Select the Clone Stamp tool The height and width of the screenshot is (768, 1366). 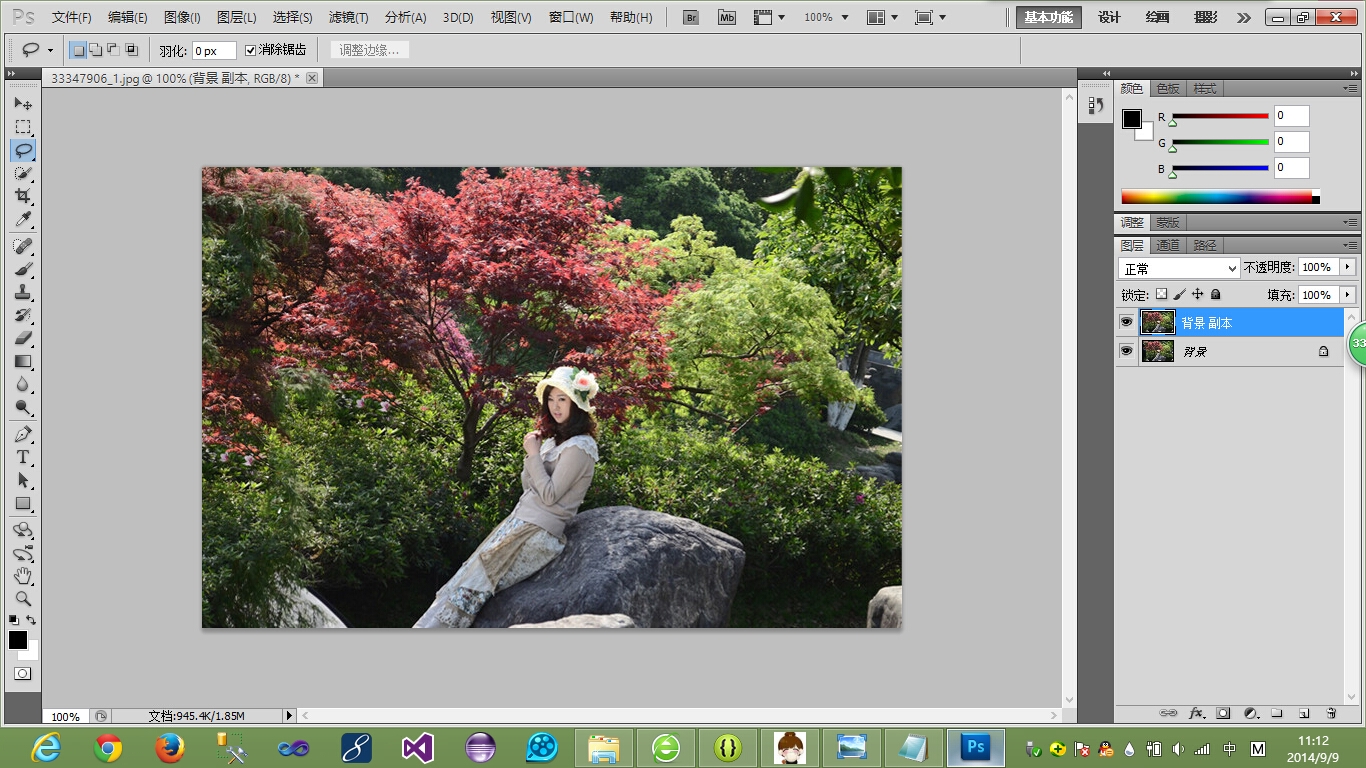[23, 292]
